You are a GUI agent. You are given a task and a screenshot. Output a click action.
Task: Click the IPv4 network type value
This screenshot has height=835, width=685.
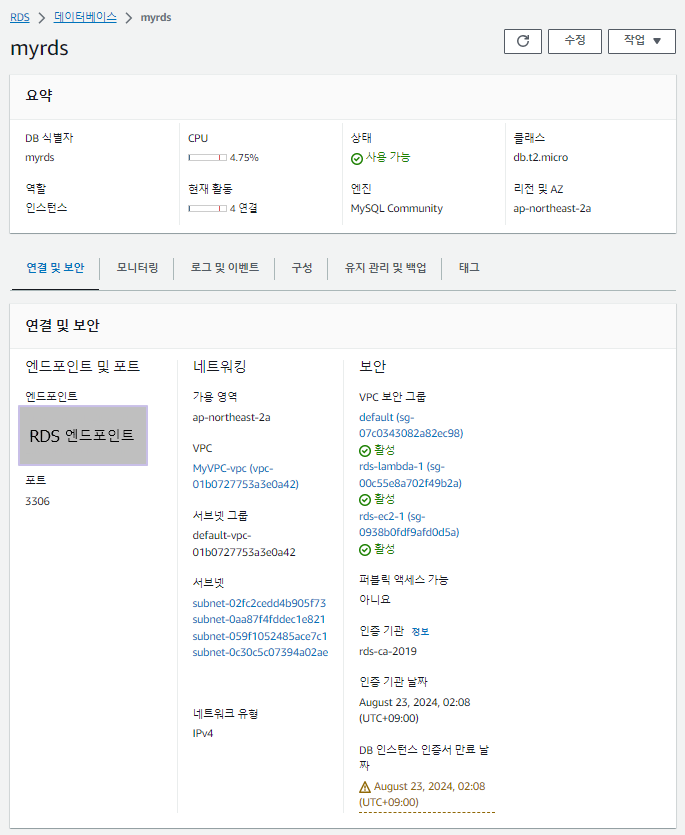tap(202, 733)
